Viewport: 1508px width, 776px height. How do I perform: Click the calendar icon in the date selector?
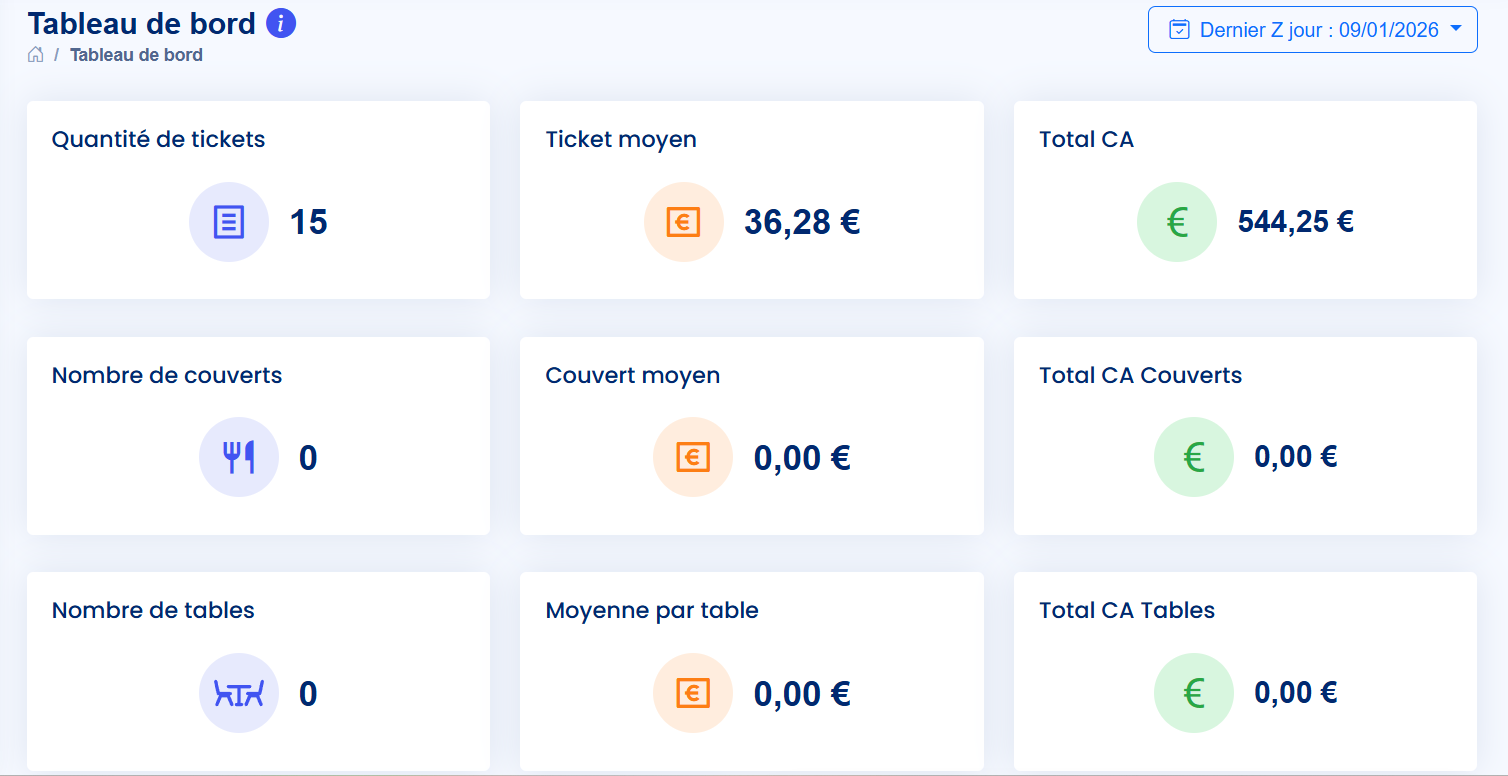1180,30
